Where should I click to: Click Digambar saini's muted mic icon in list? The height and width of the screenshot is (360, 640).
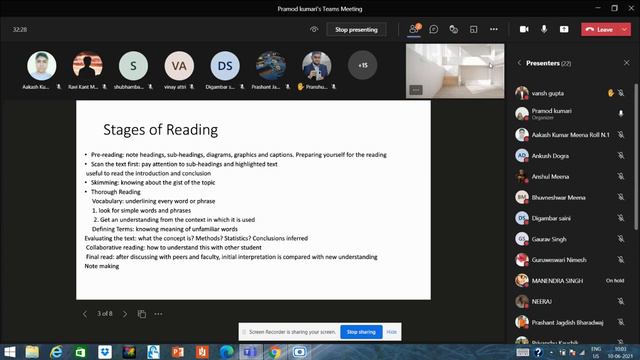click(621, 218)
